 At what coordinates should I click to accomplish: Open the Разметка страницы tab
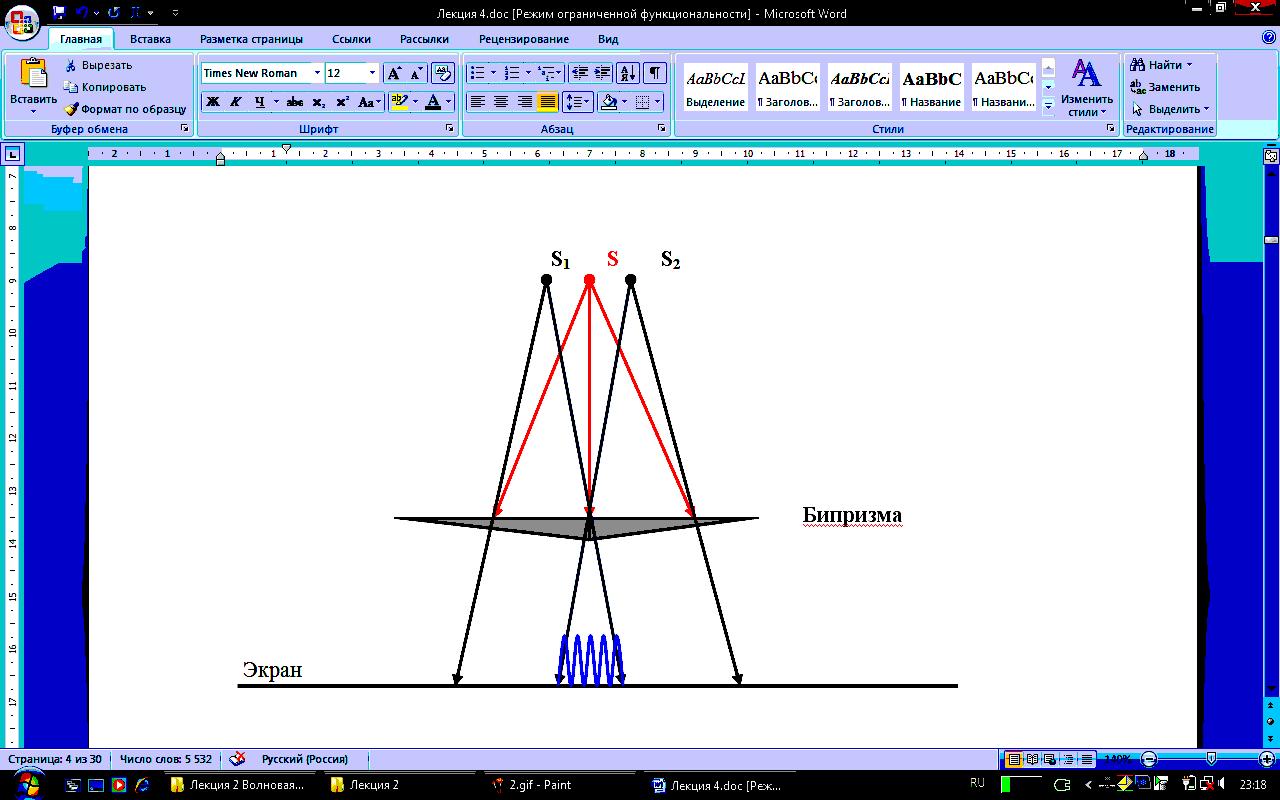click(x=251, y=39)
